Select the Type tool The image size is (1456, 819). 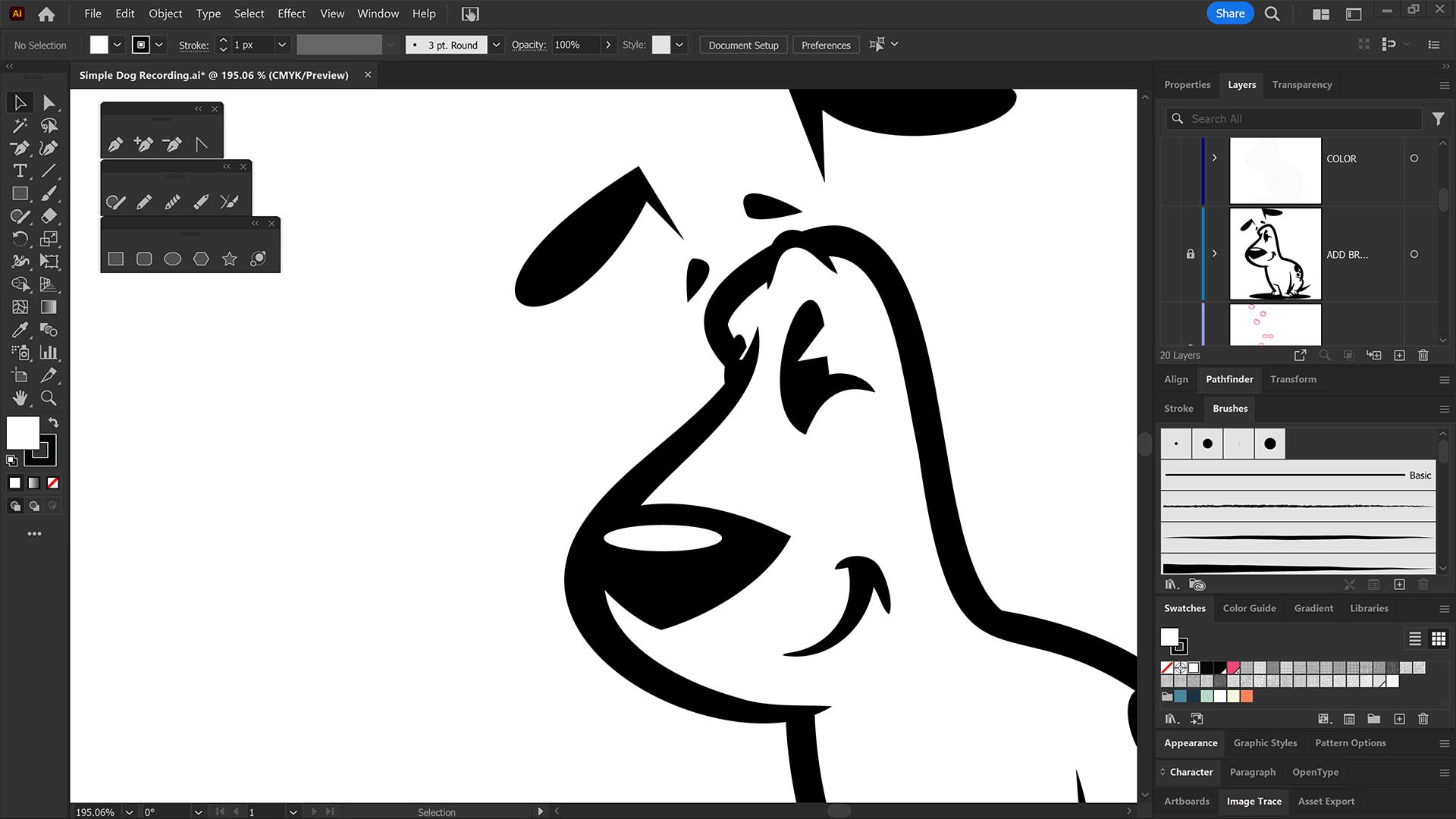click(20, 171)
